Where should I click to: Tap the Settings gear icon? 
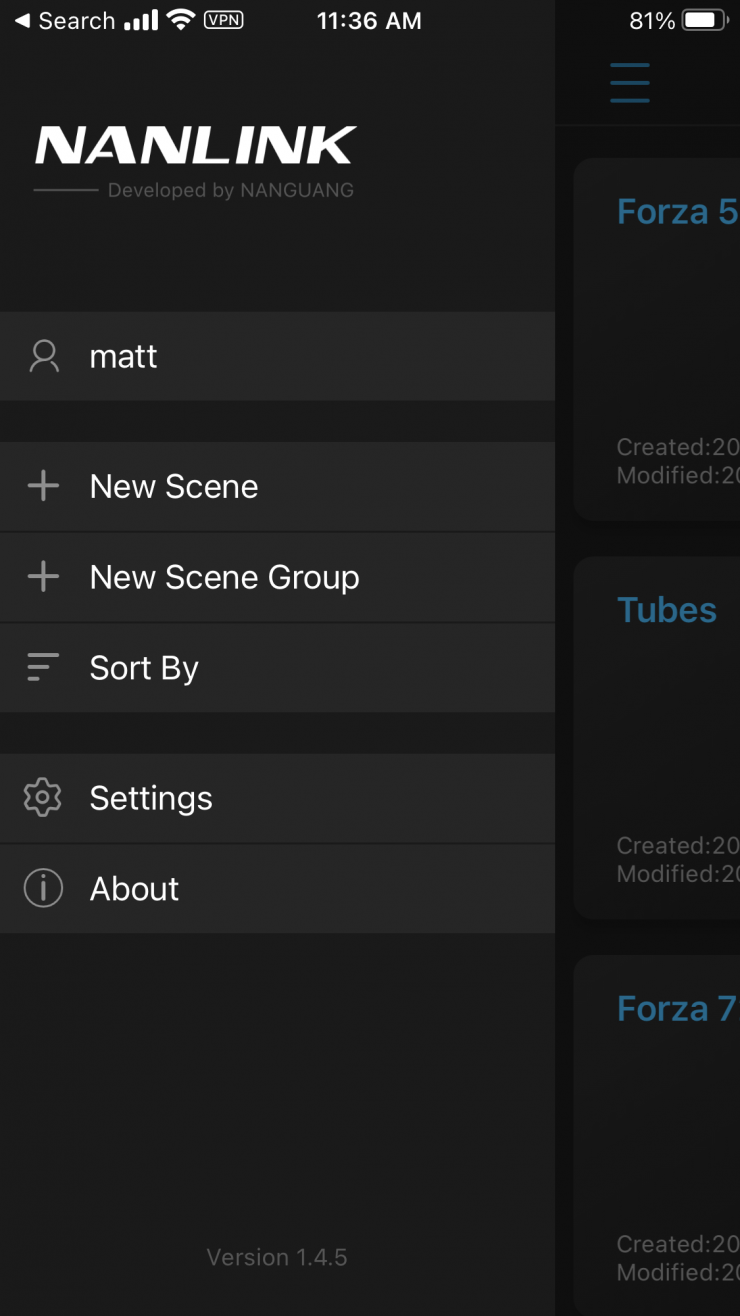pyautogui.click(x=43, y=798)
